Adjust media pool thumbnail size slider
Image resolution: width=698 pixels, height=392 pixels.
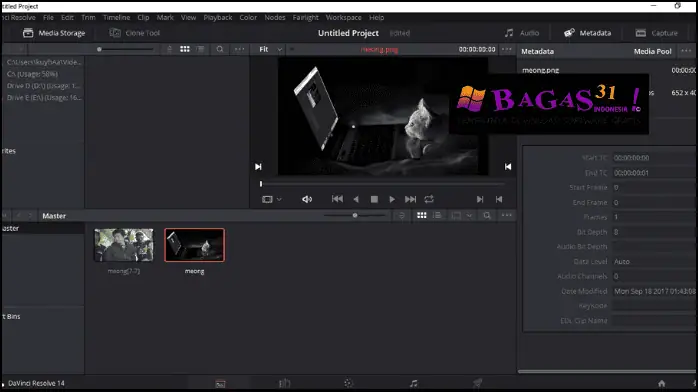point(355,215)
